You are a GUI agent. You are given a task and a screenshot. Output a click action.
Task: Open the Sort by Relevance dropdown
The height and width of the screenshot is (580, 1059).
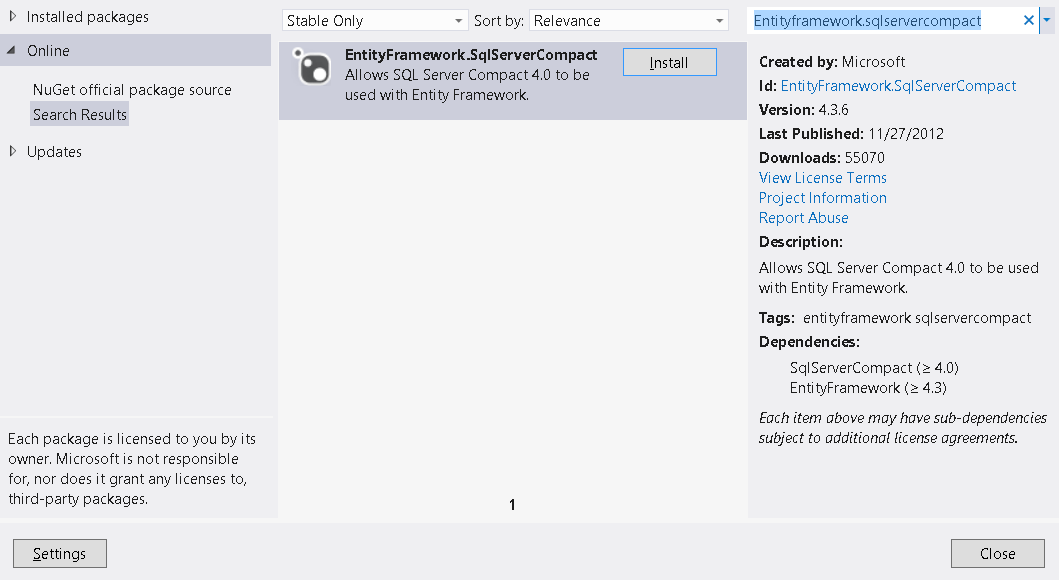point(629,21)
